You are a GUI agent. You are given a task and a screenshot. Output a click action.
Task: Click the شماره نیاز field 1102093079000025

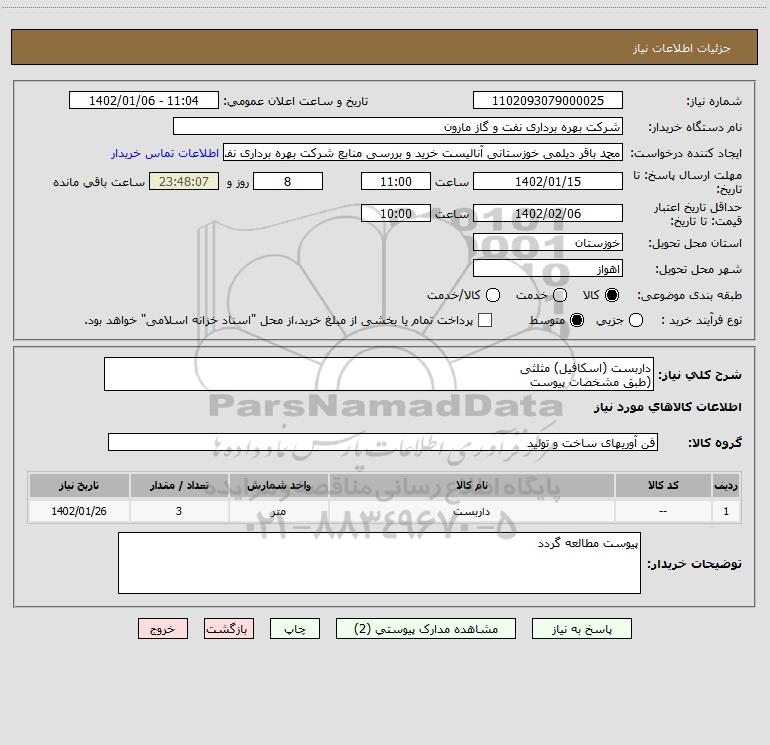click(x=548, y=101)
